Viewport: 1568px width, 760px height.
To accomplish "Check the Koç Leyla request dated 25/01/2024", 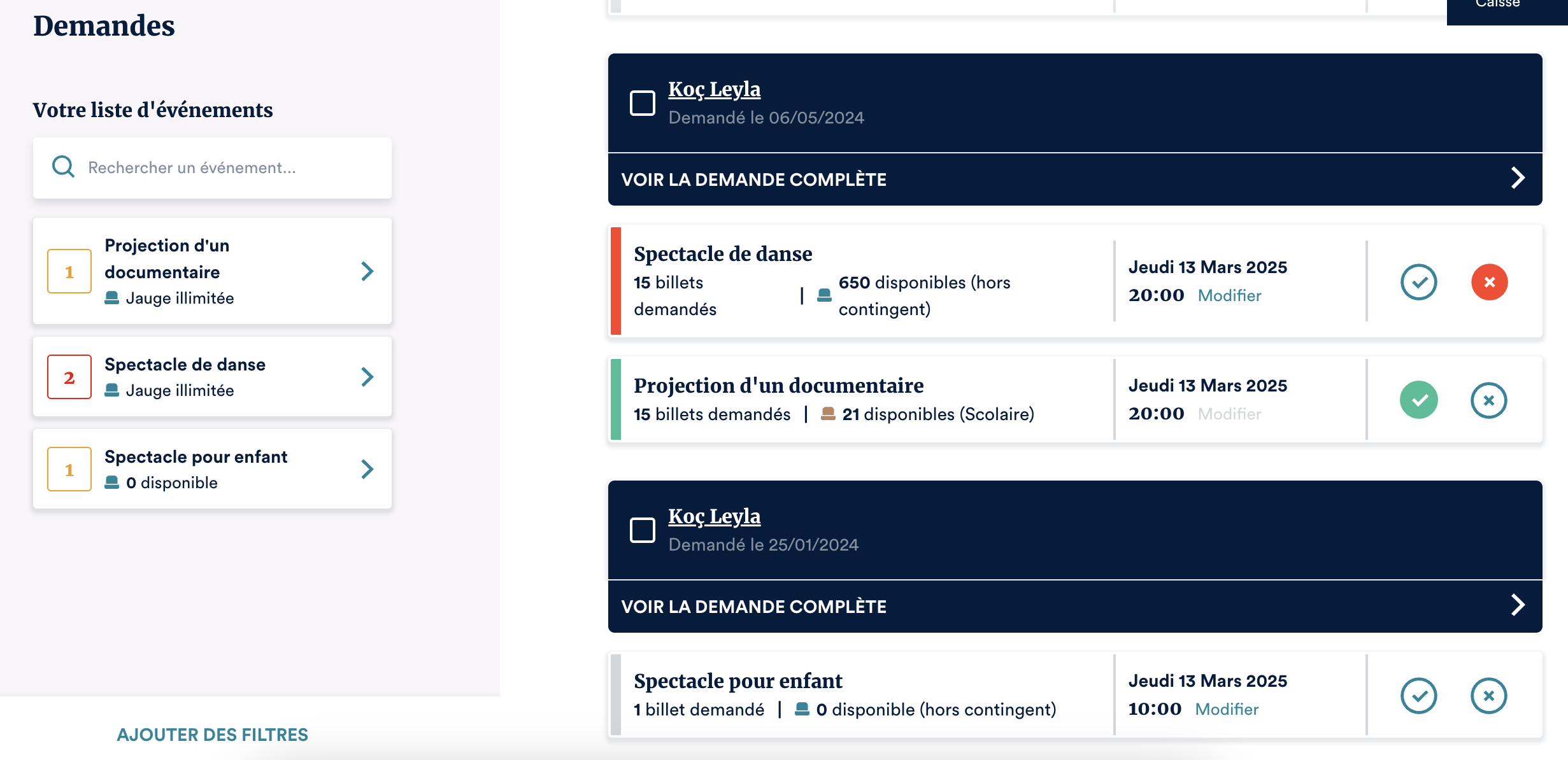I will [643, 530].
